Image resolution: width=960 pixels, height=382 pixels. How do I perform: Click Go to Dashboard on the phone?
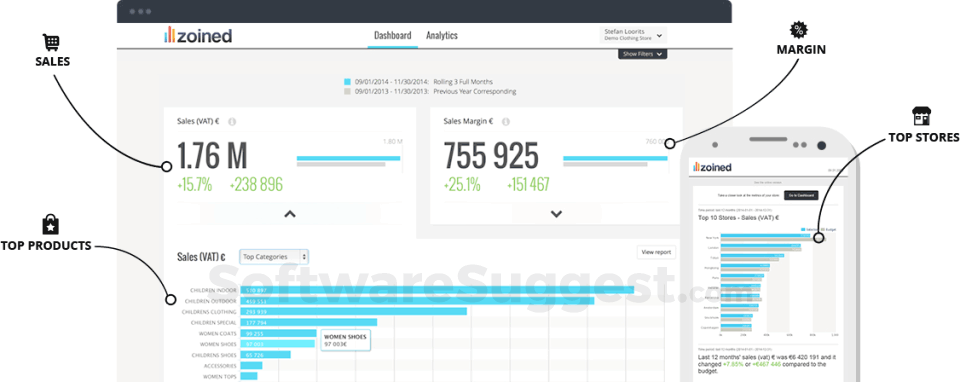(x=801, y=195)
